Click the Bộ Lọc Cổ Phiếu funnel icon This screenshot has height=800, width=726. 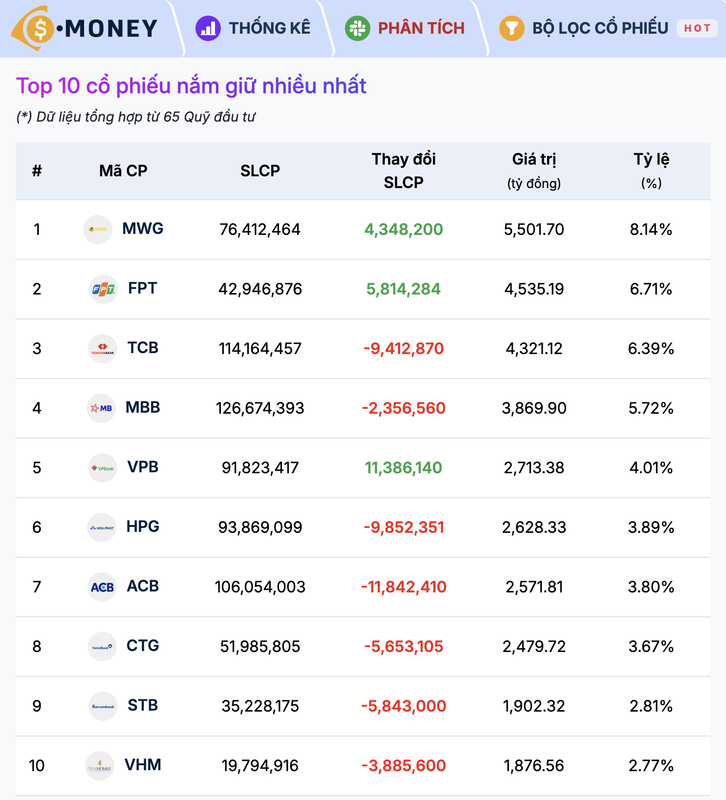tap(511, 28)
